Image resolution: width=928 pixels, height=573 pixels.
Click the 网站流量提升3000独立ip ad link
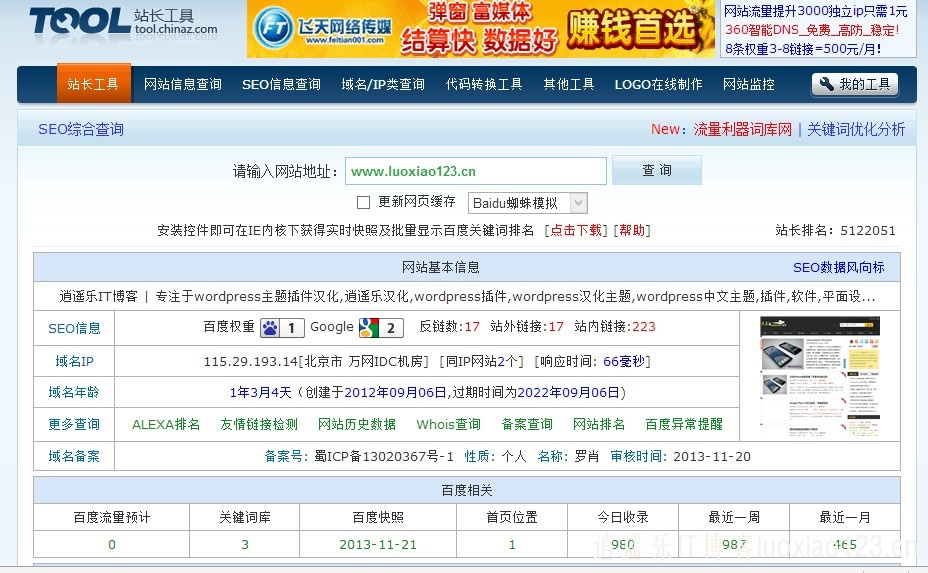tap(815, 11)
